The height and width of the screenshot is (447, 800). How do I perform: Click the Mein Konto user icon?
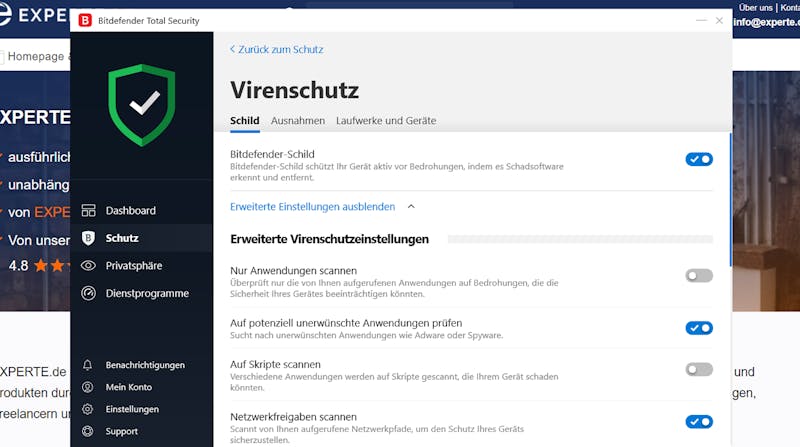coord(88,387)
